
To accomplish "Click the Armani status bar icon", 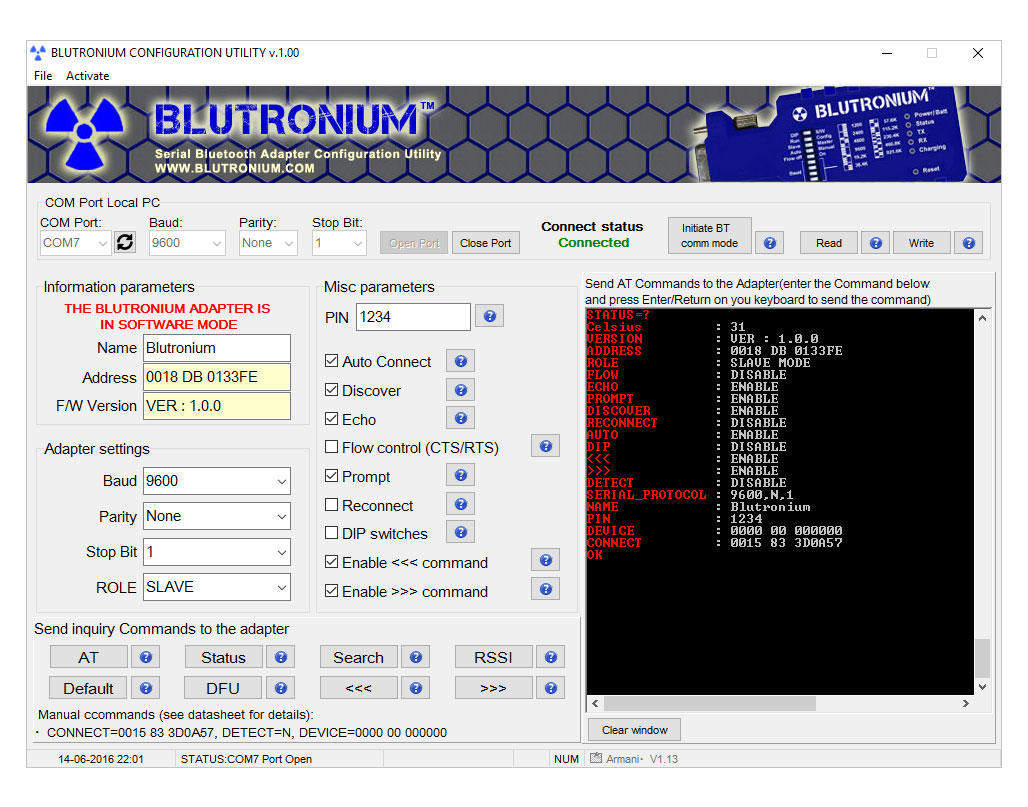I will tap(595, 758).
